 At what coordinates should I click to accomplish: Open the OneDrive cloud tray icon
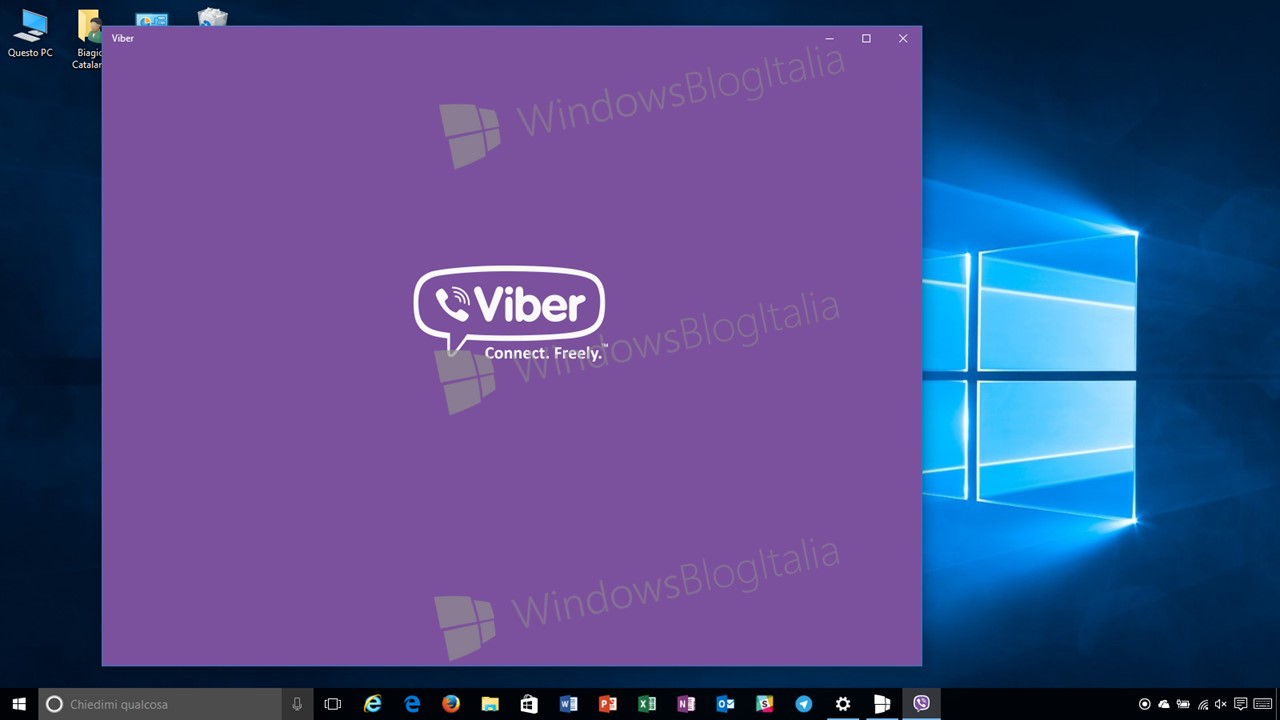tap(1164, 704)
